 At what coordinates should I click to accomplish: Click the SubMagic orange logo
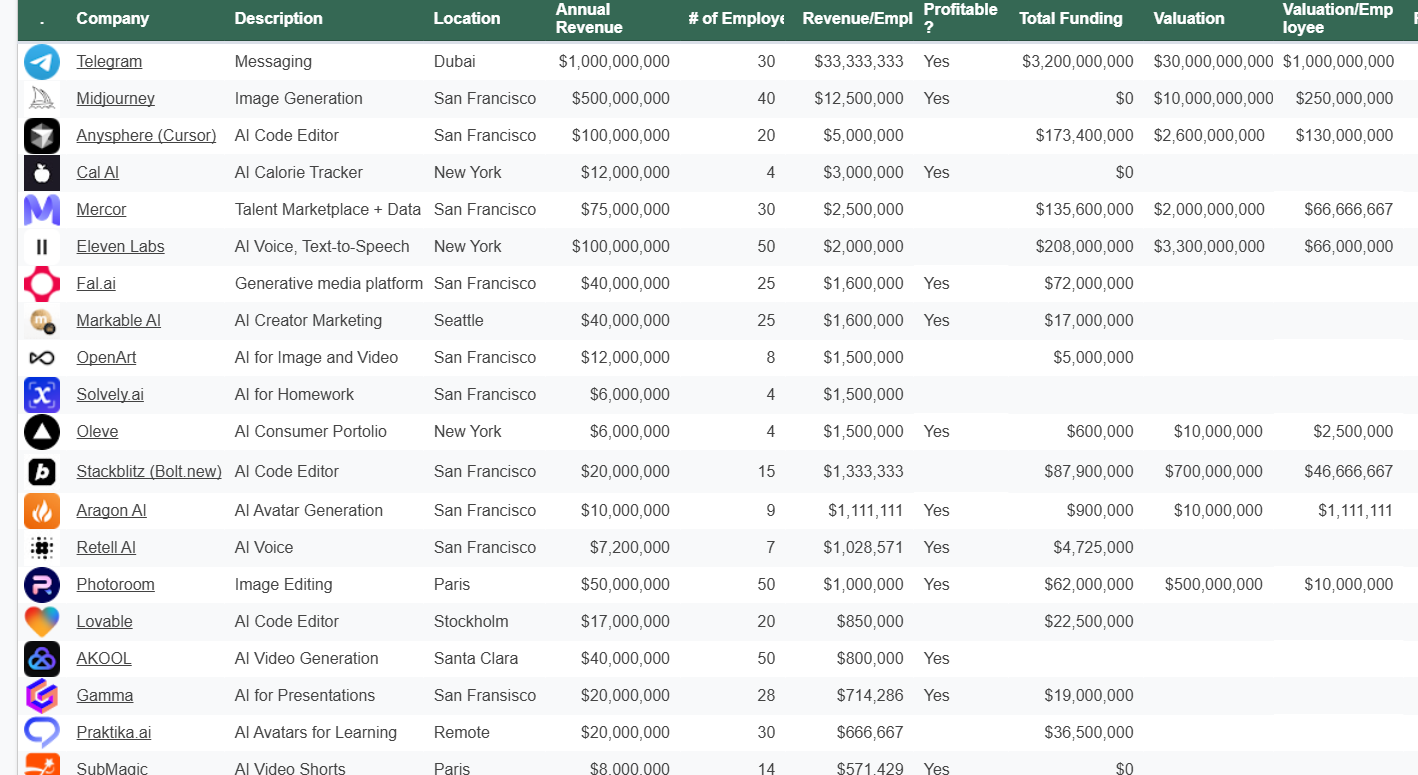tap(42, 765)
